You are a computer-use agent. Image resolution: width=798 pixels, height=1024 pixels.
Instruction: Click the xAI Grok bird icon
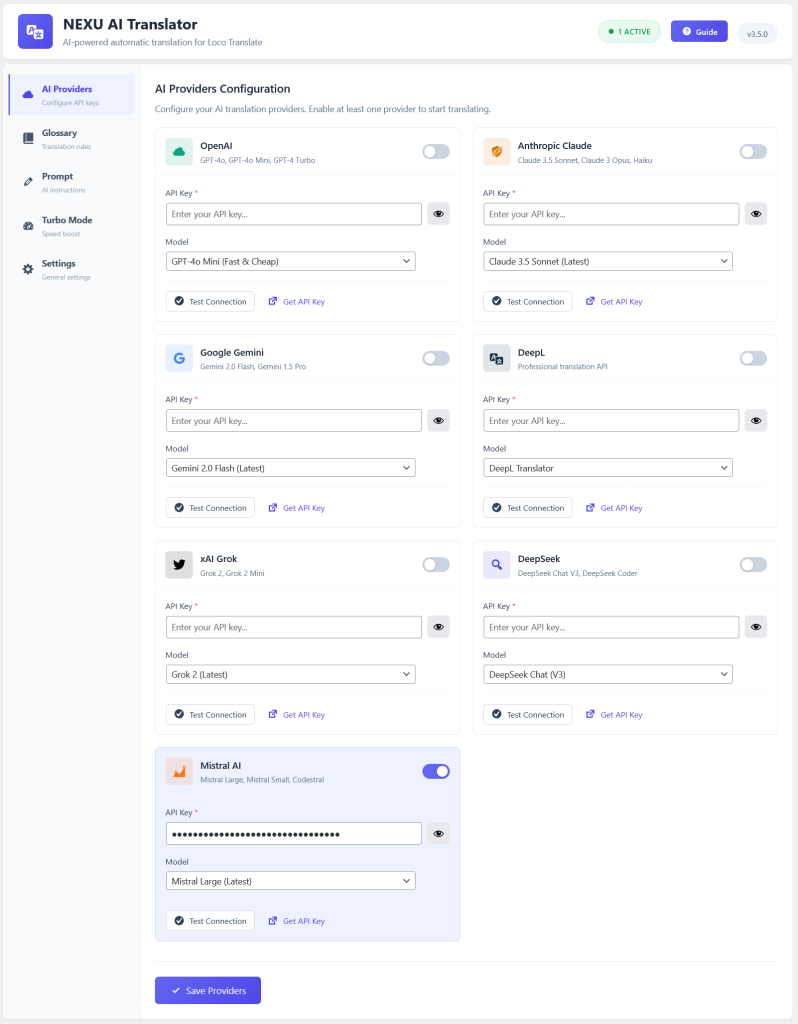179,564
